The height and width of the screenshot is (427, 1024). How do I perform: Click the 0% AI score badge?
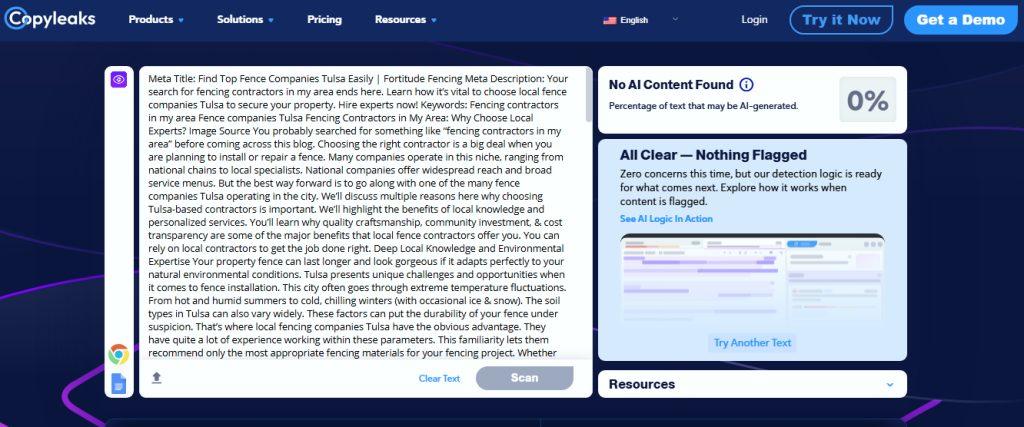tap(867, 100)
